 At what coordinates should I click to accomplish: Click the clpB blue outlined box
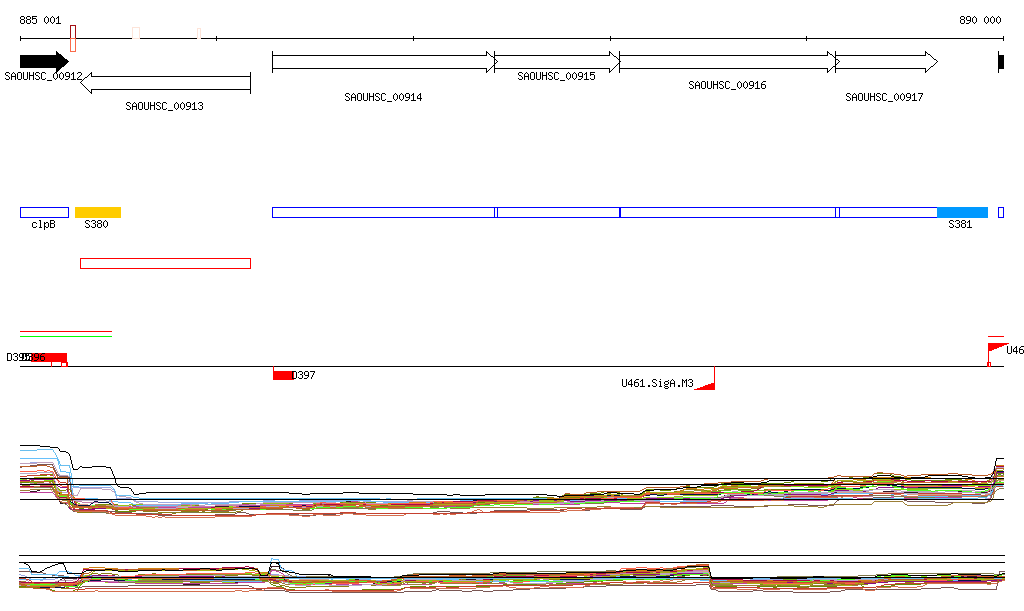tap(44, 212)
